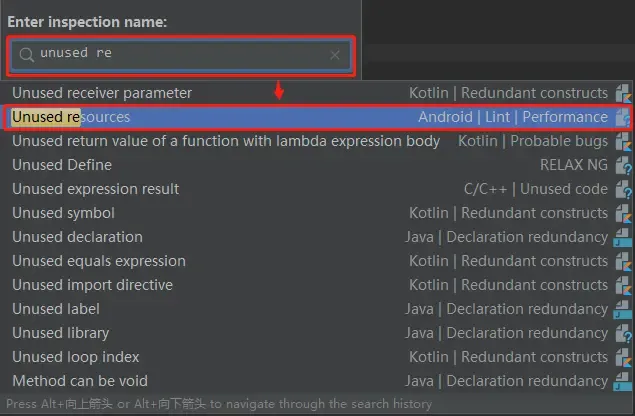This screenshot has width=635, height=416.
Task: Click the 'Kotlin | Probable bugs' category label
Action: click(x=532, y=141)
